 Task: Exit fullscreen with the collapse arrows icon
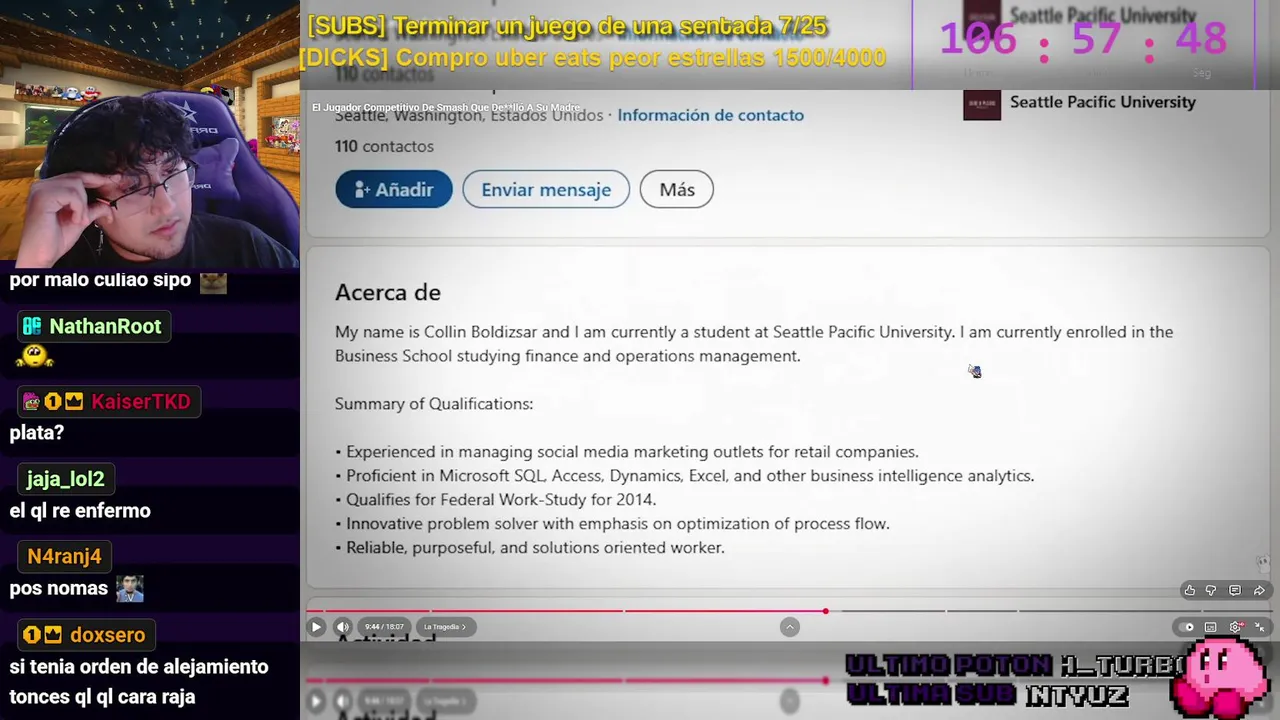point(1260,627)
